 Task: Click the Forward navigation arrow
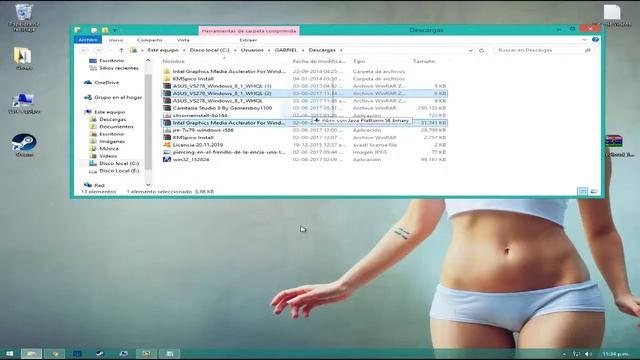[x=98, y=50]
